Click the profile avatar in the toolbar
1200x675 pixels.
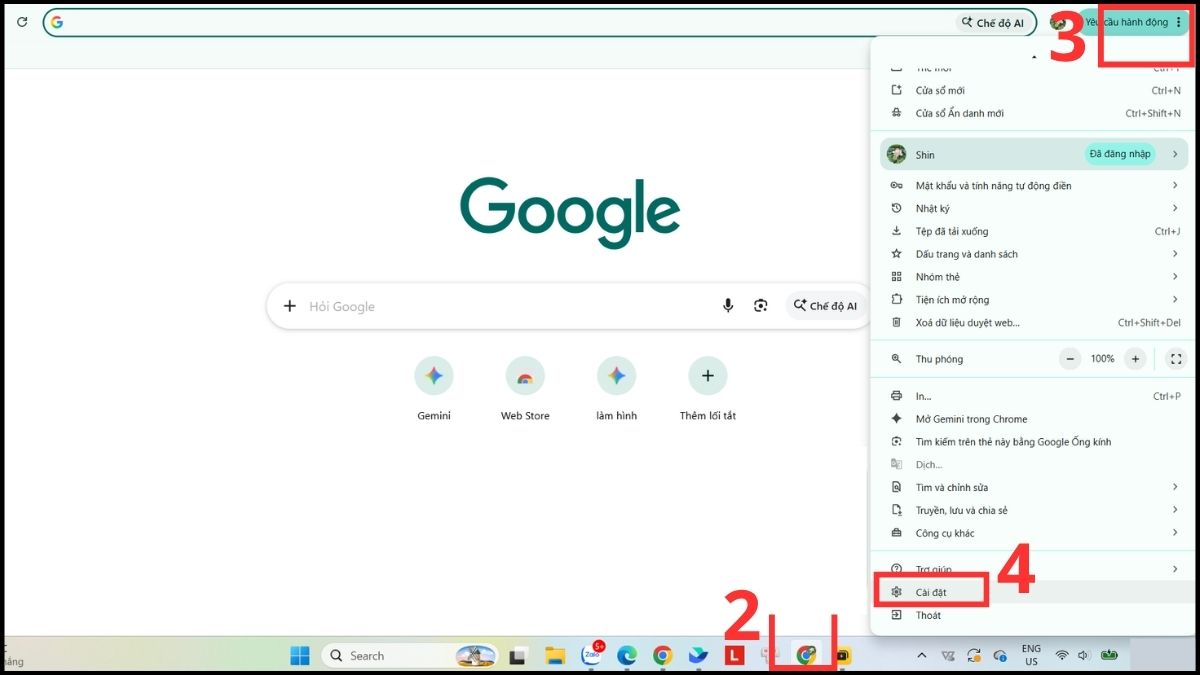(x=1058, y=22)
